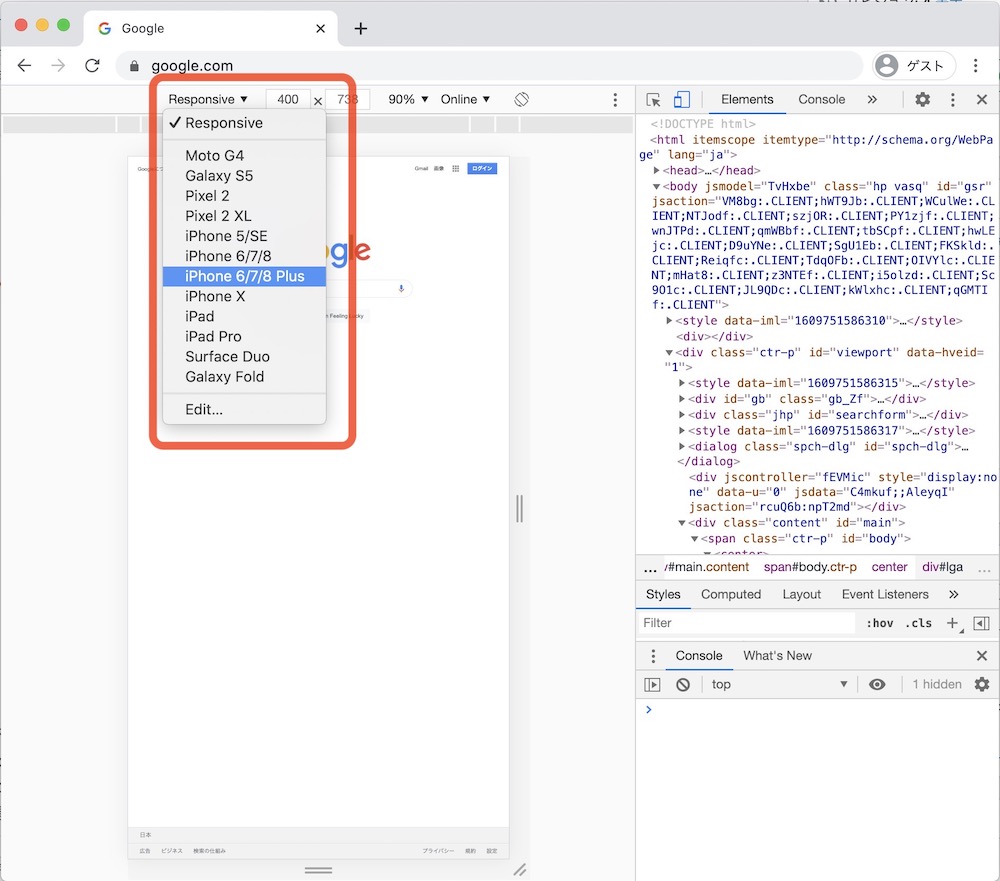Screen dimensions: 1000x881
Task: Open DevTools customize three-dot menu
Action: coord(952,100)
